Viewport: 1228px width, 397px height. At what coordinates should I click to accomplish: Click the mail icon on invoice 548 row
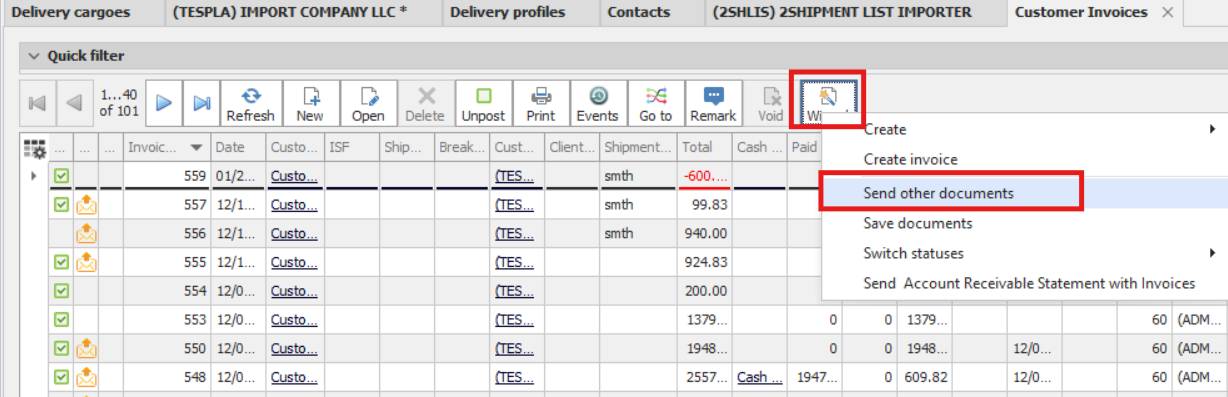(x=87, y=378)
